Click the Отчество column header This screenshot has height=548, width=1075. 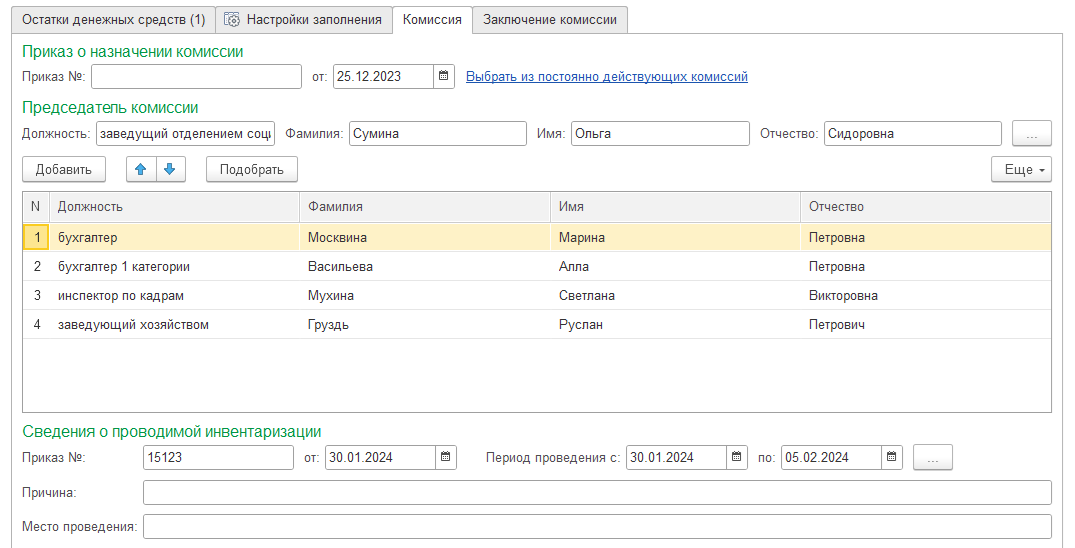coord(926,206)
